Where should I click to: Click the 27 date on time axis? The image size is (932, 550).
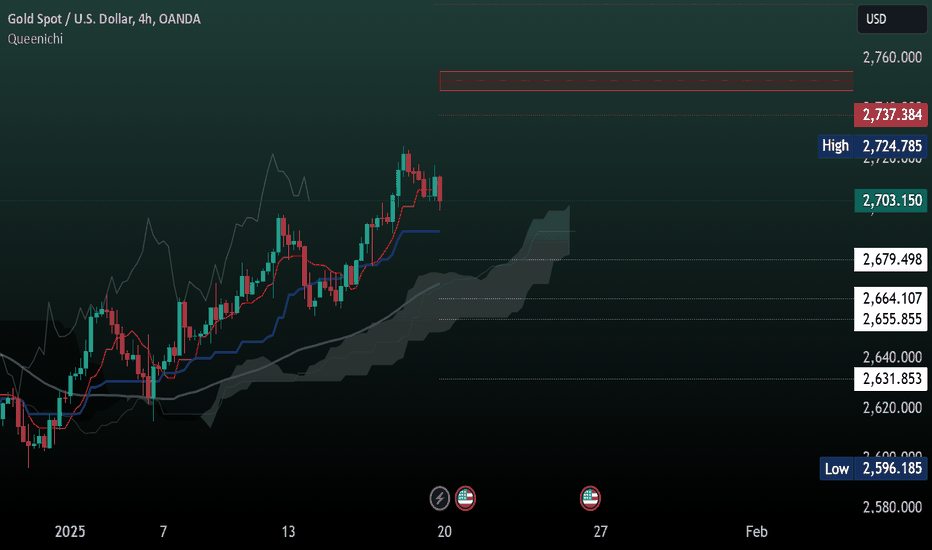(600, 532)
